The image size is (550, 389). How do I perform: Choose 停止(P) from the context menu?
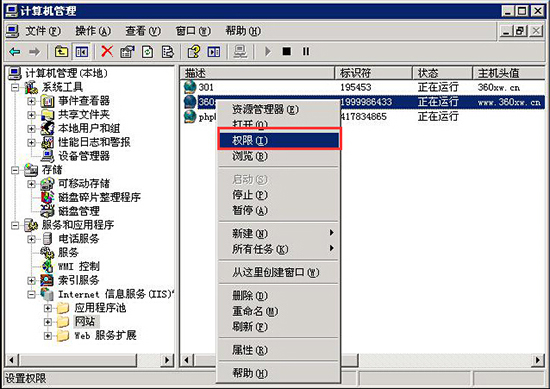[x=279, y=195]
